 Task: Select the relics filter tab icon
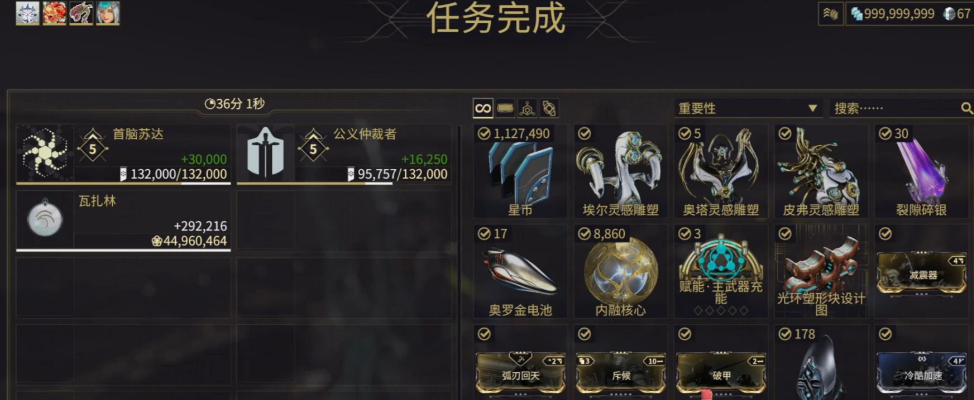(549, 109)
